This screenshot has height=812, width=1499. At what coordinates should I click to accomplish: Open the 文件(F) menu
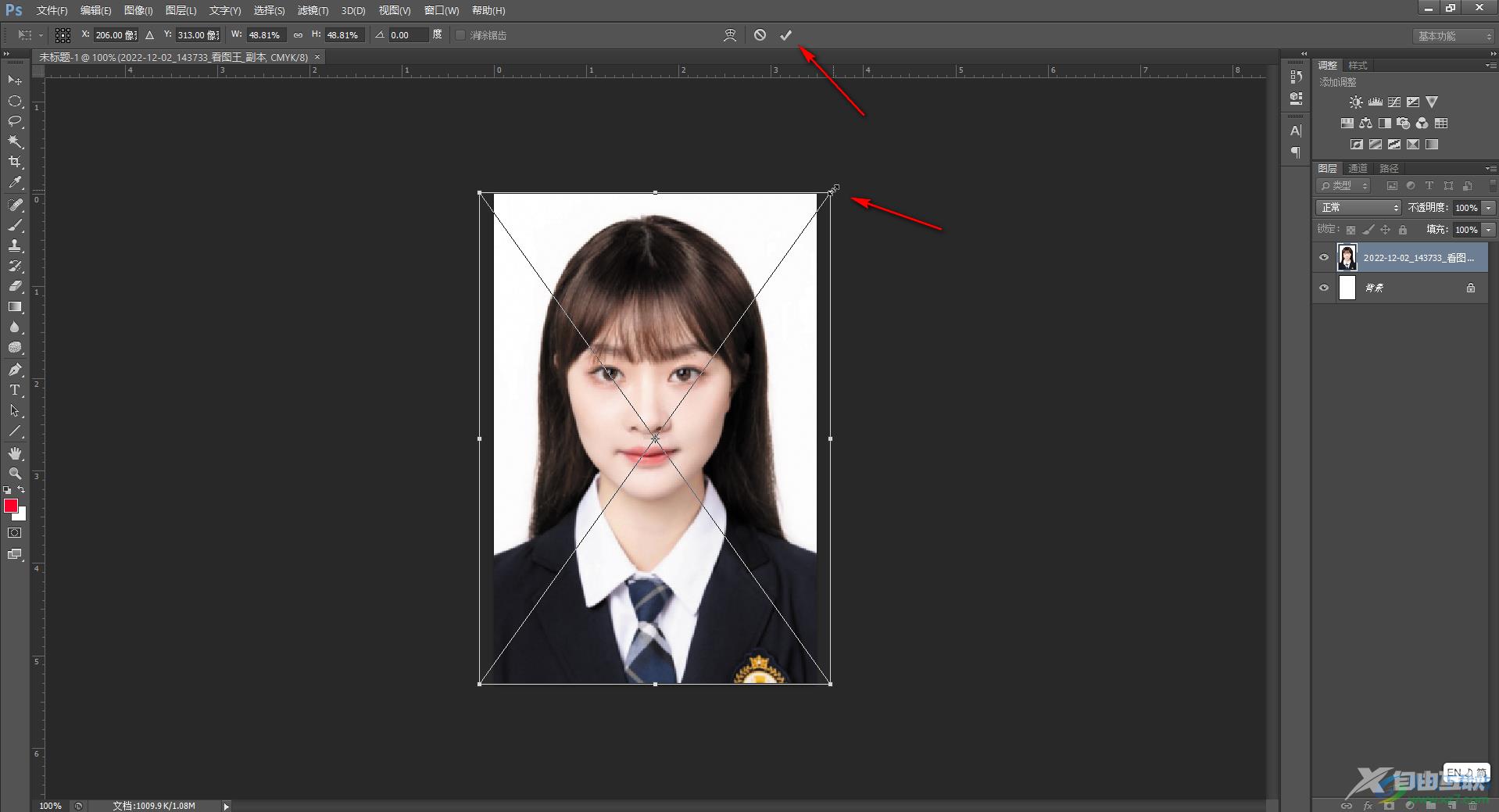pos(52,10)
